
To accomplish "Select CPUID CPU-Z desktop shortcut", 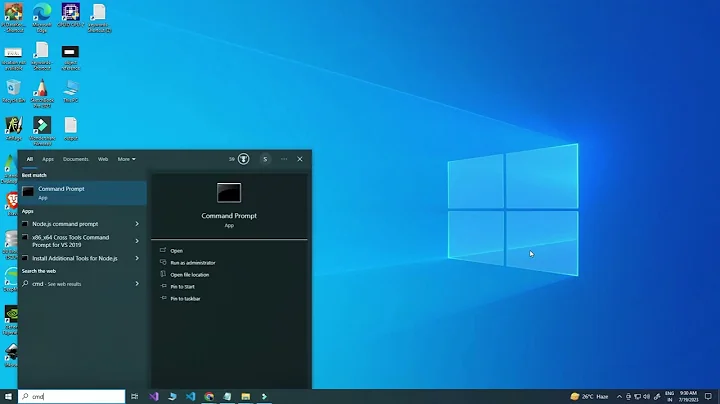I will [x=71, y=16].
